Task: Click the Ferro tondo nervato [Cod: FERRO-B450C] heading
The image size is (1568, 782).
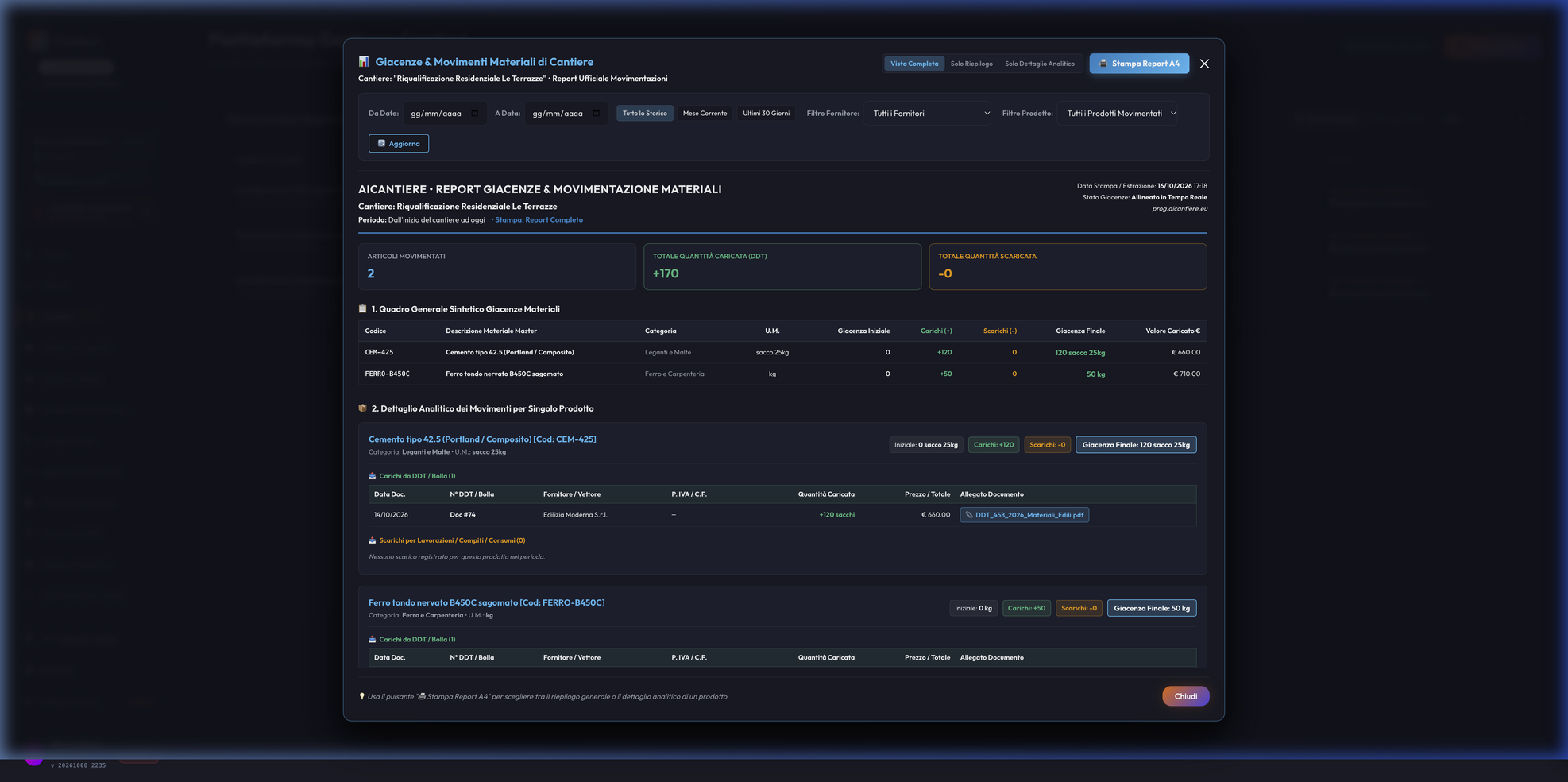Action: pos(486,602)
